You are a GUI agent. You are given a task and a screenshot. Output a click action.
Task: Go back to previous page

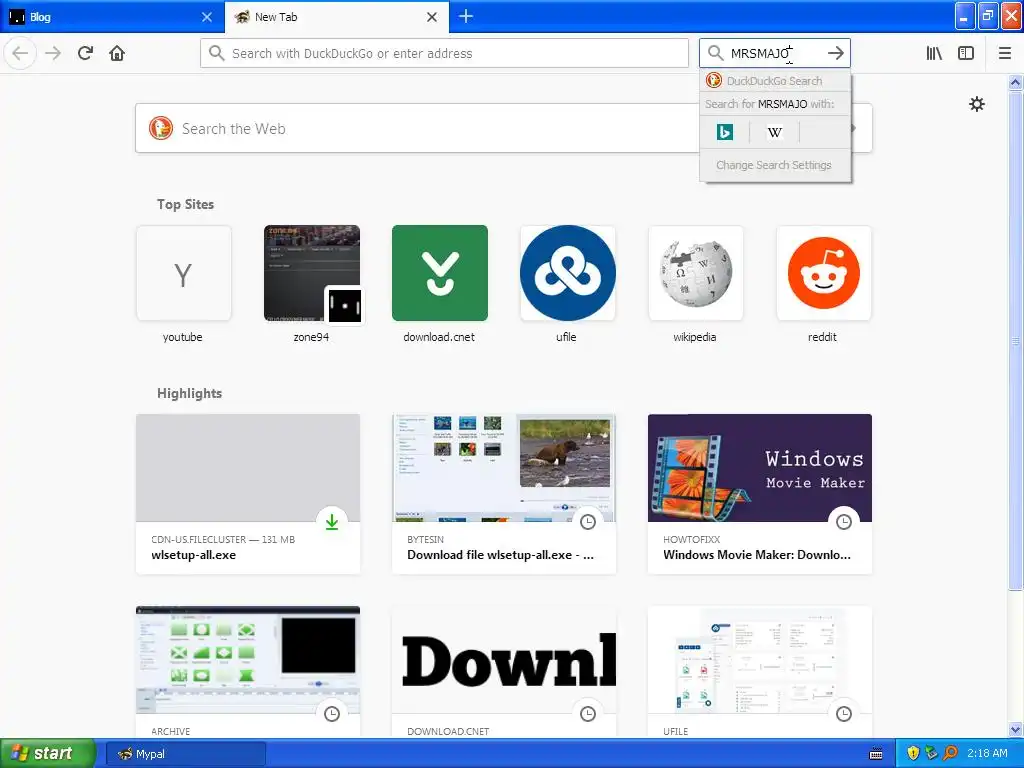coord(20,53)
